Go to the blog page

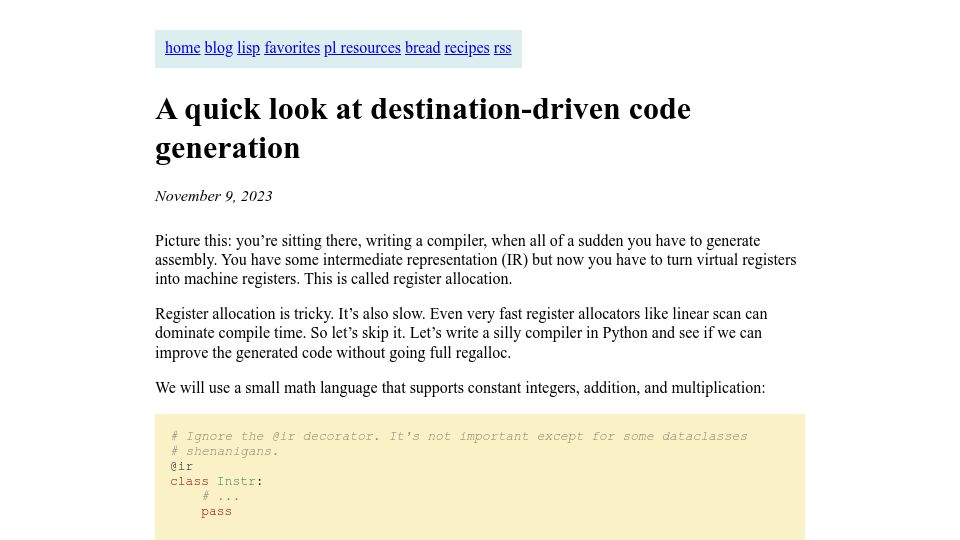(219, 48)
